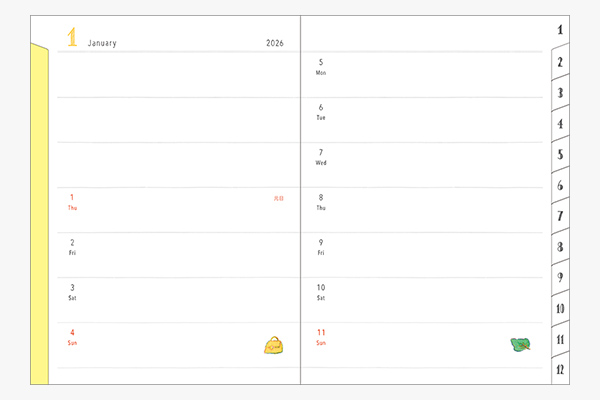
Task: Open month tab 6
Action: coord(560,186)
